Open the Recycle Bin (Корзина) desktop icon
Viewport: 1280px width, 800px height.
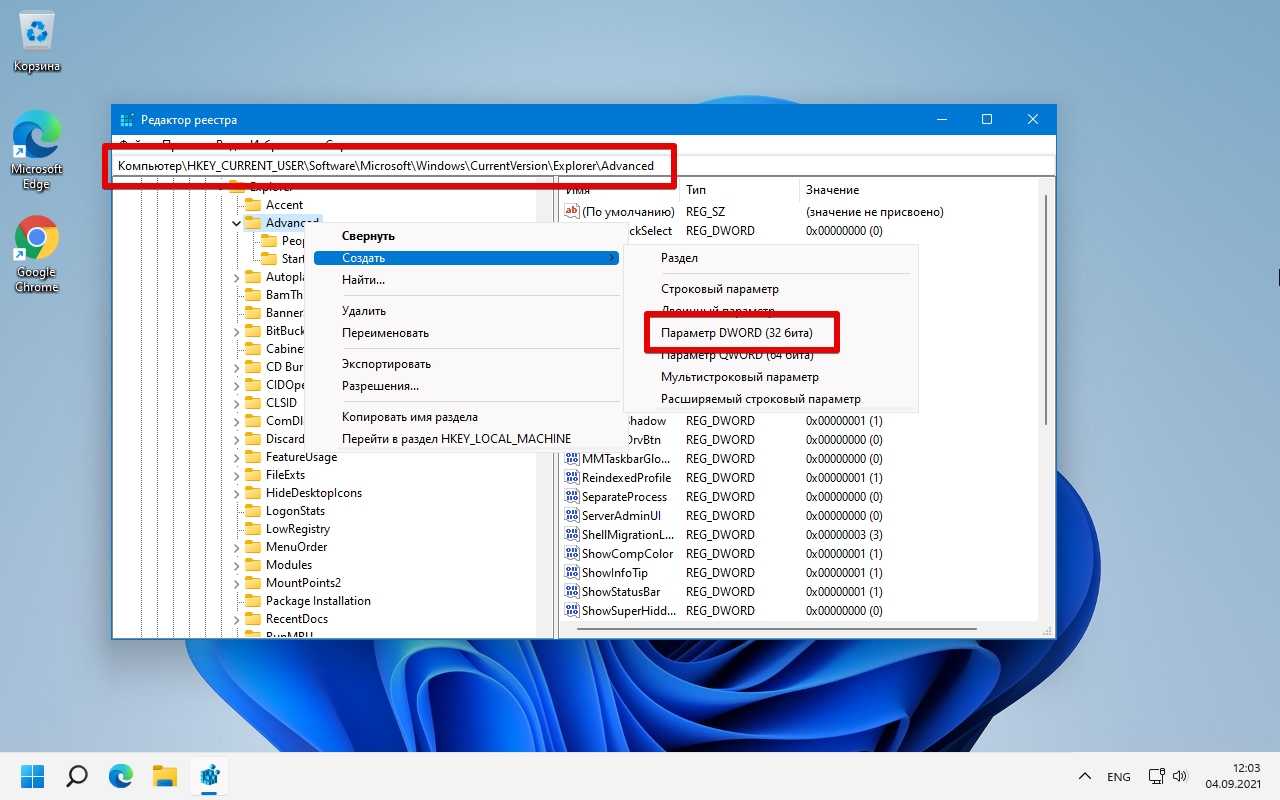(37, 42)
